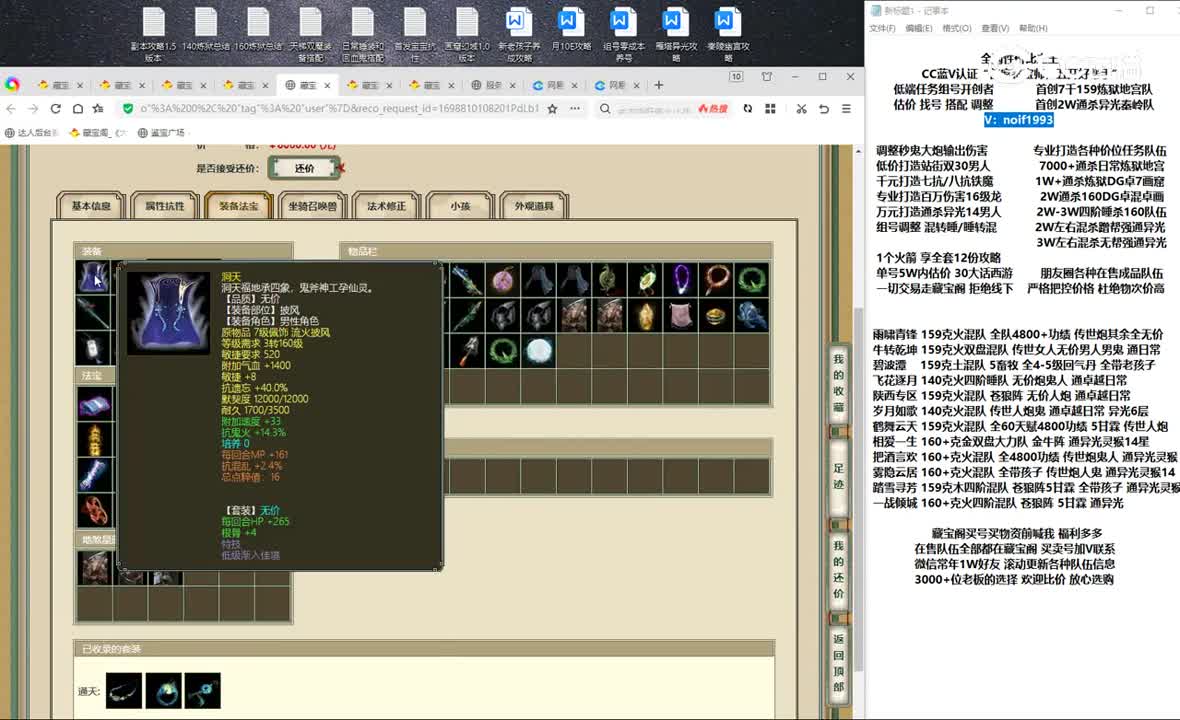The width and height of the screenshot is (1180, 720).
Task: Open the 藏宝广场 bookmark
Action: pos(161,132)
